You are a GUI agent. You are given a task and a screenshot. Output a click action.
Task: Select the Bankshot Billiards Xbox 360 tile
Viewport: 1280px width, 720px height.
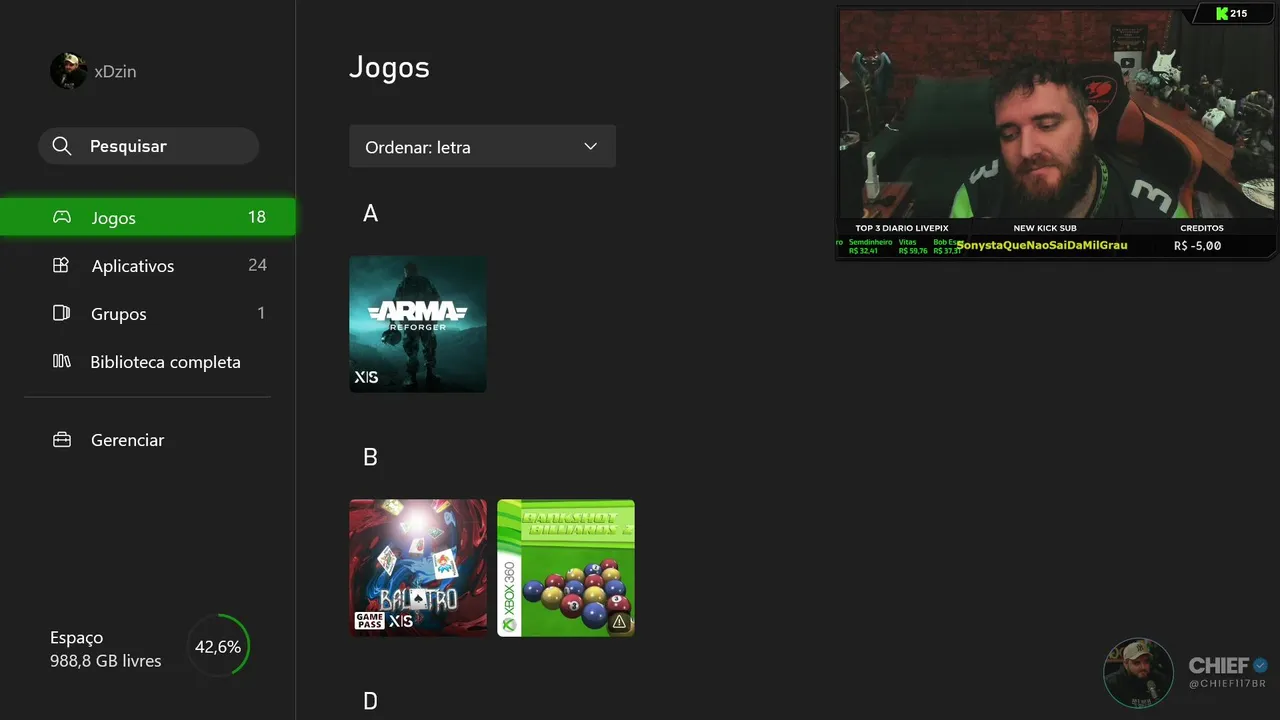pyautogui.click(x=566, y=568)
